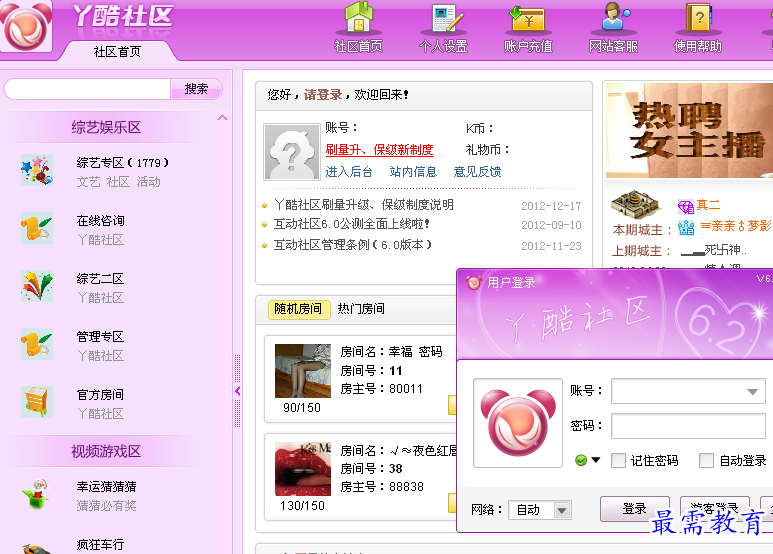This screenshot has width=773, height=554.
Task: Click the 房间名：幸福 密码 text
Action: [391, 351]
